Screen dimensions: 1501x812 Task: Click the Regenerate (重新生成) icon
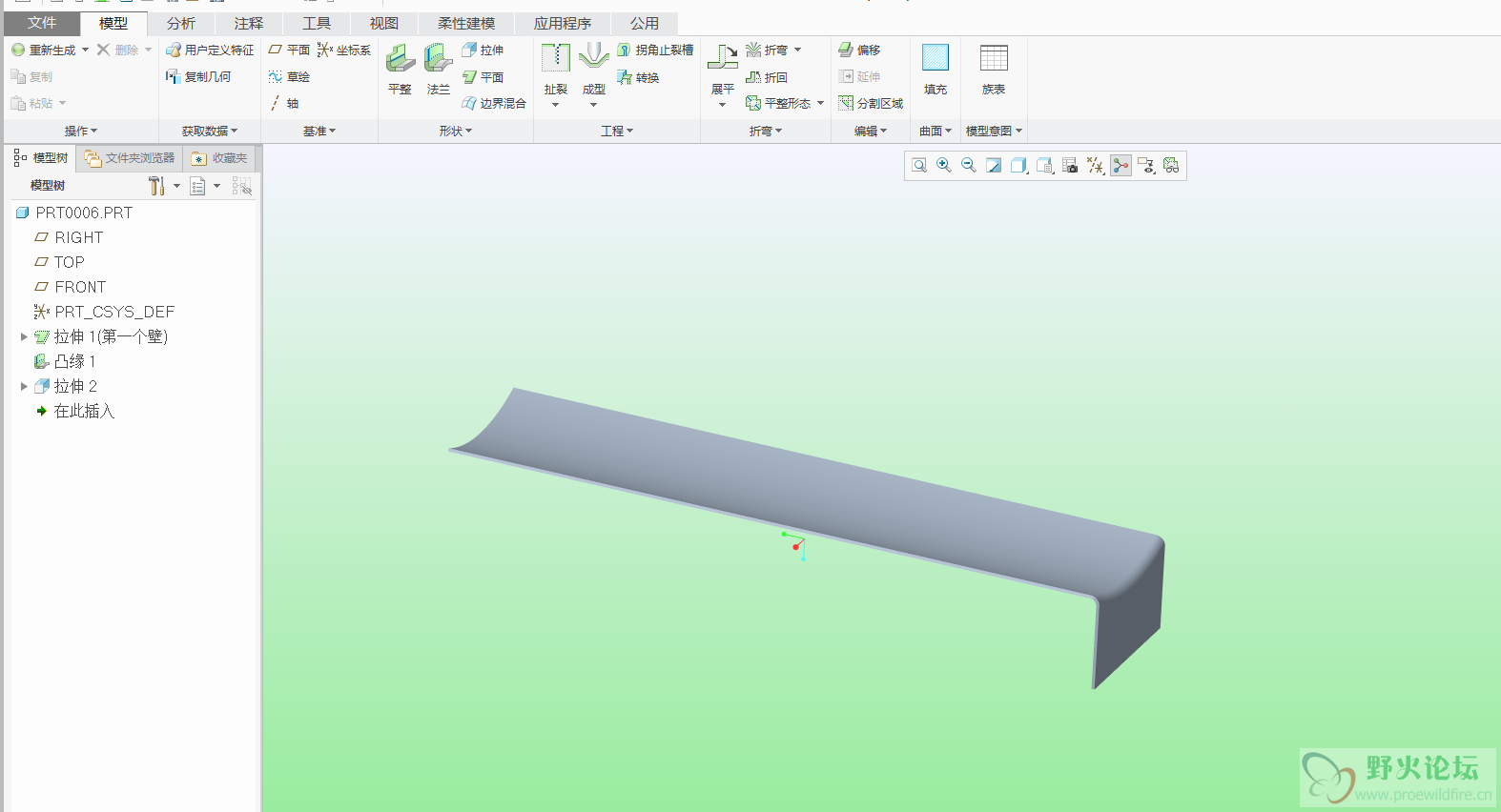click(18, 50)
